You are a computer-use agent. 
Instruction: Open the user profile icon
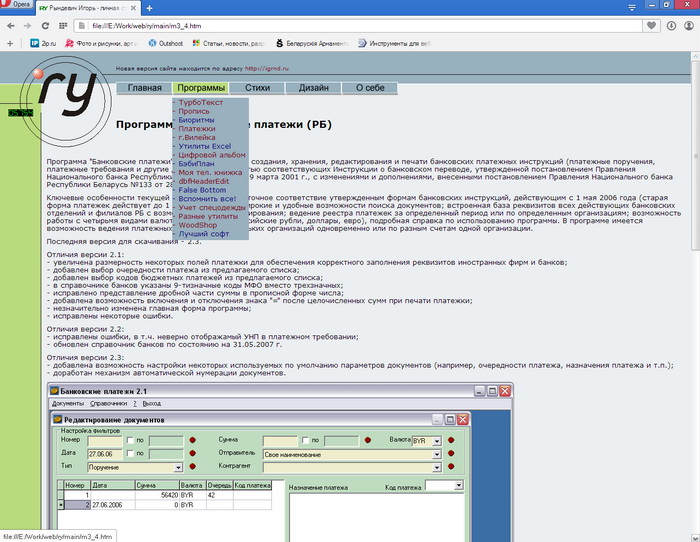(x=689, y=25)
